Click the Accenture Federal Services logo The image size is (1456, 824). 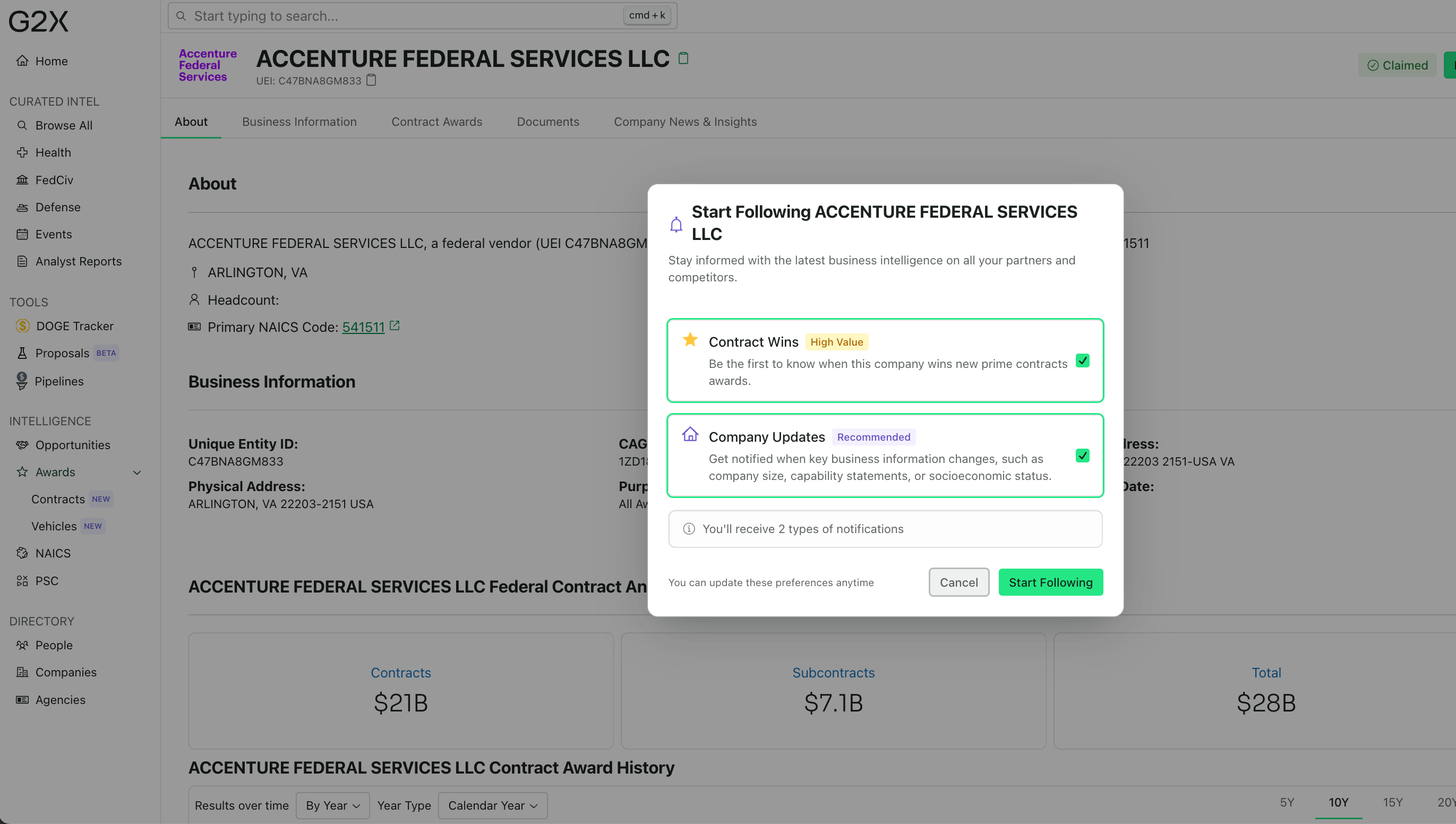[208, 65]
